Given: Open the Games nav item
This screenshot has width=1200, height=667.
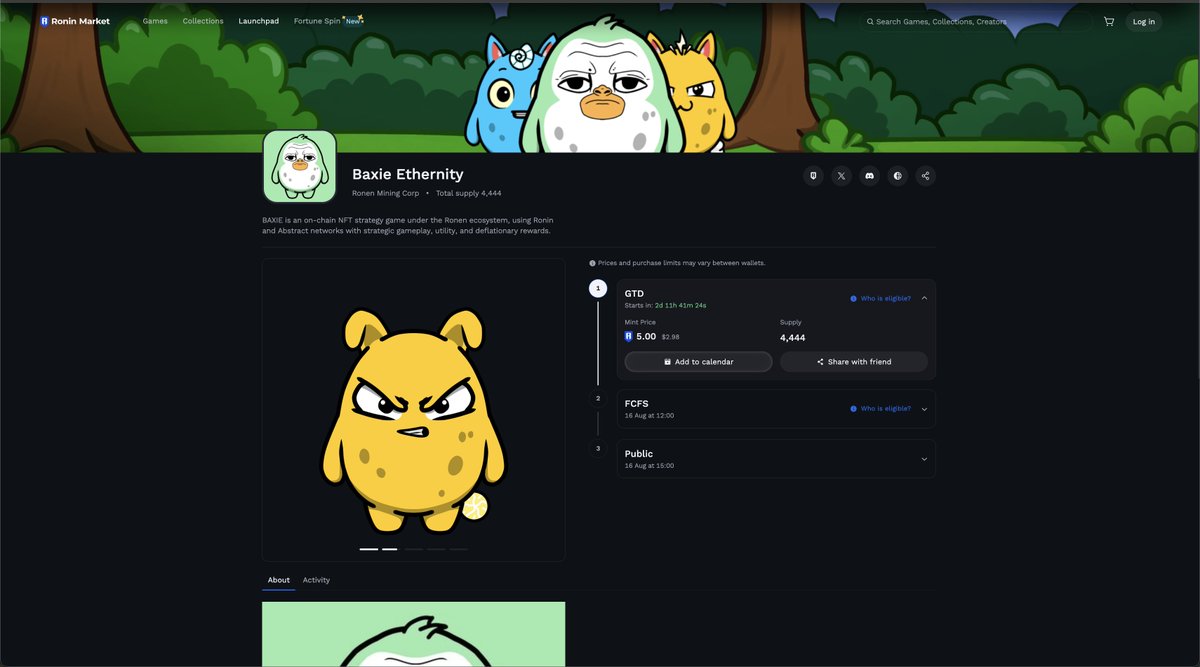Looking at the screenshot, I should (x=155, y=21).
